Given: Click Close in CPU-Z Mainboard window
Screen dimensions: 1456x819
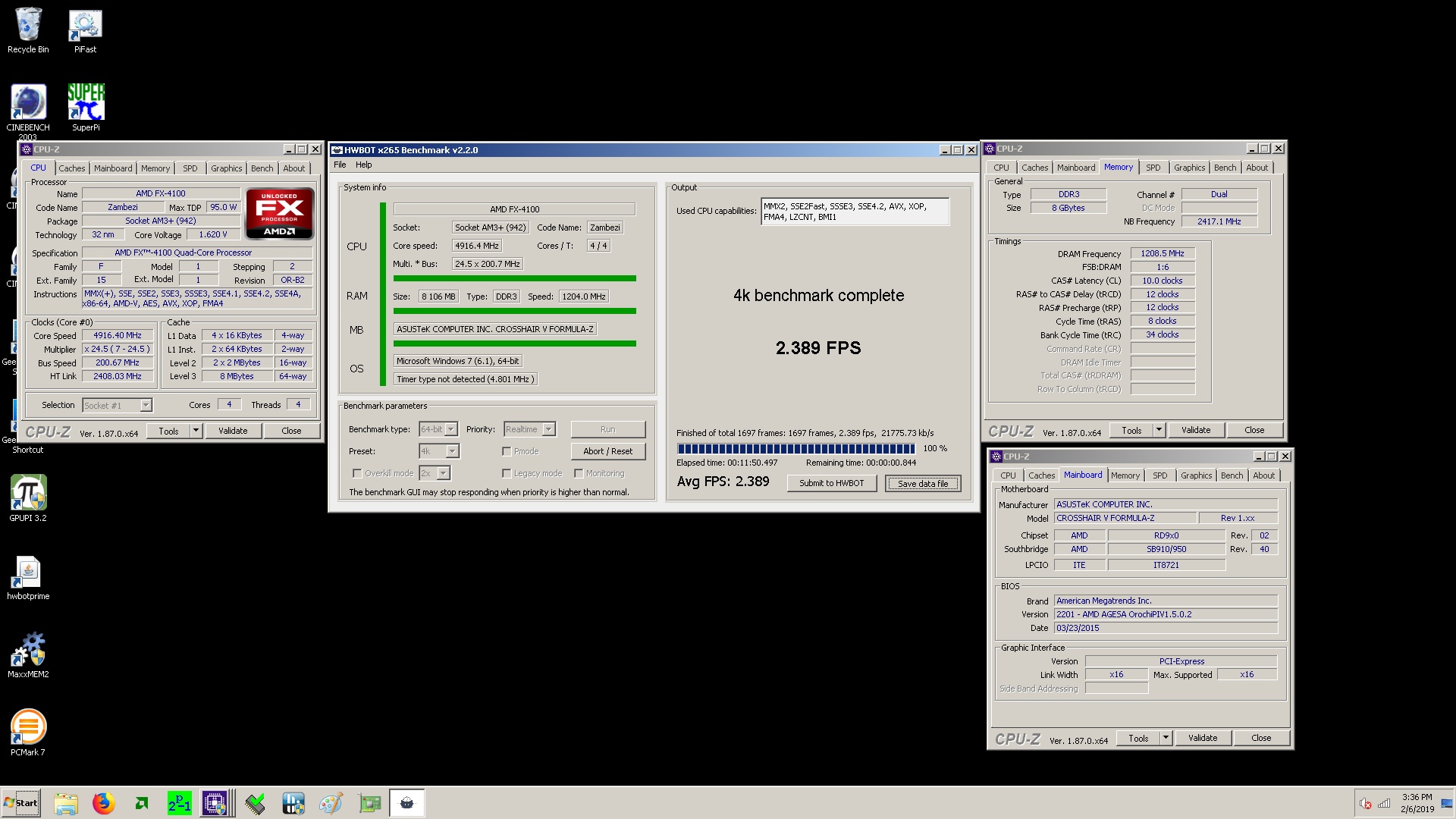Looking at the screenshot, I should tap(1261, 738).
